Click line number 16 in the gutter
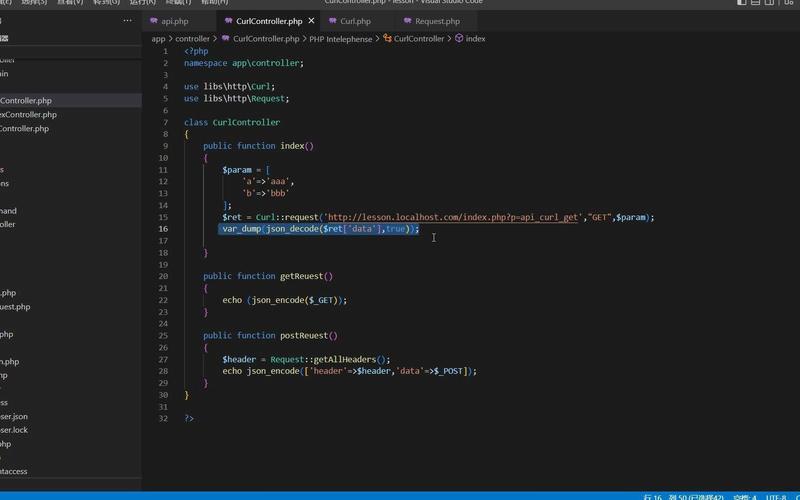Screen dimensions: 800x500 163,229
